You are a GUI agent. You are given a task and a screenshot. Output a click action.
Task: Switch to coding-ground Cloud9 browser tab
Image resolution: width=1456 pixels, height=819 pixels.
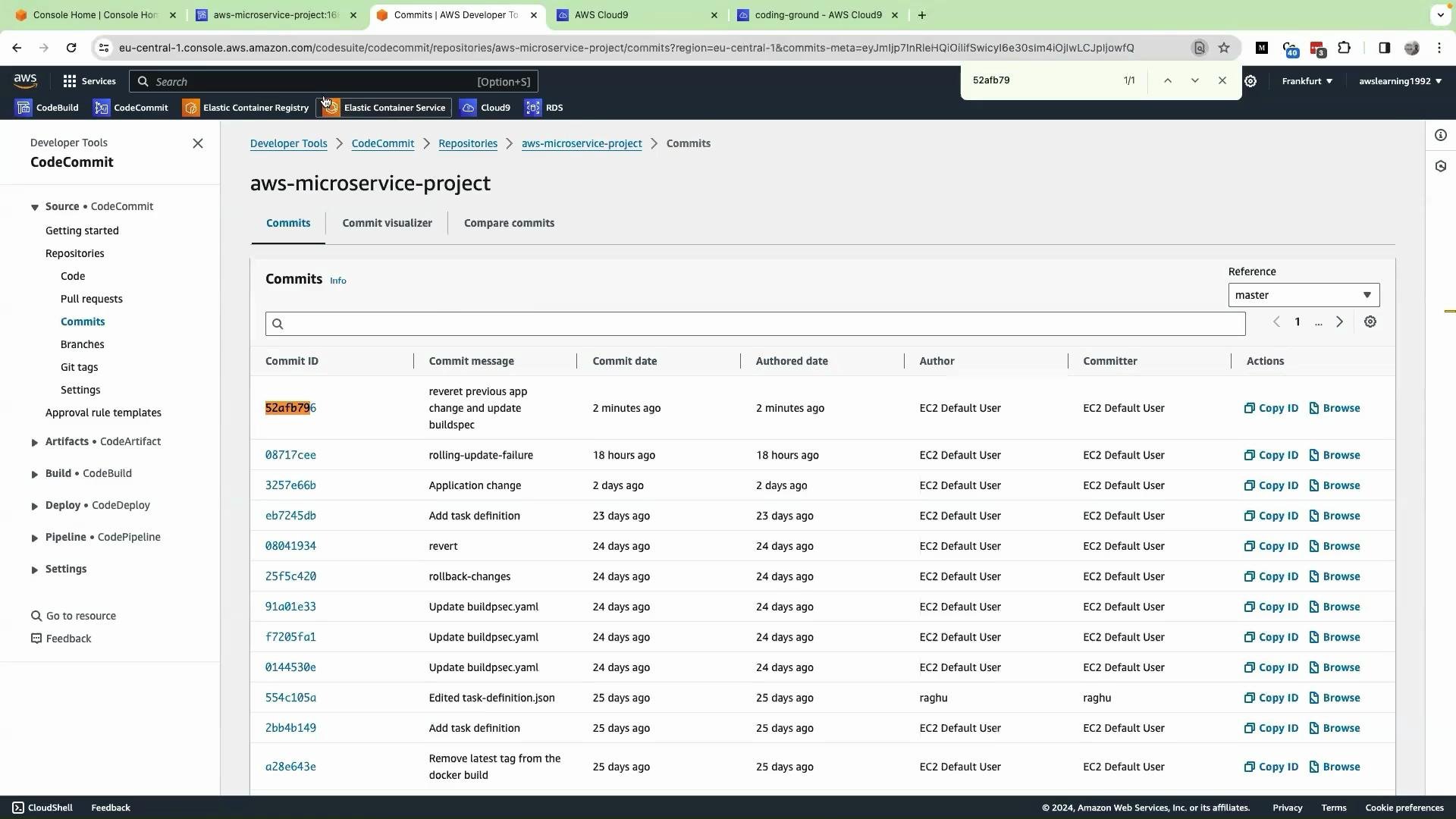[817, 15]
